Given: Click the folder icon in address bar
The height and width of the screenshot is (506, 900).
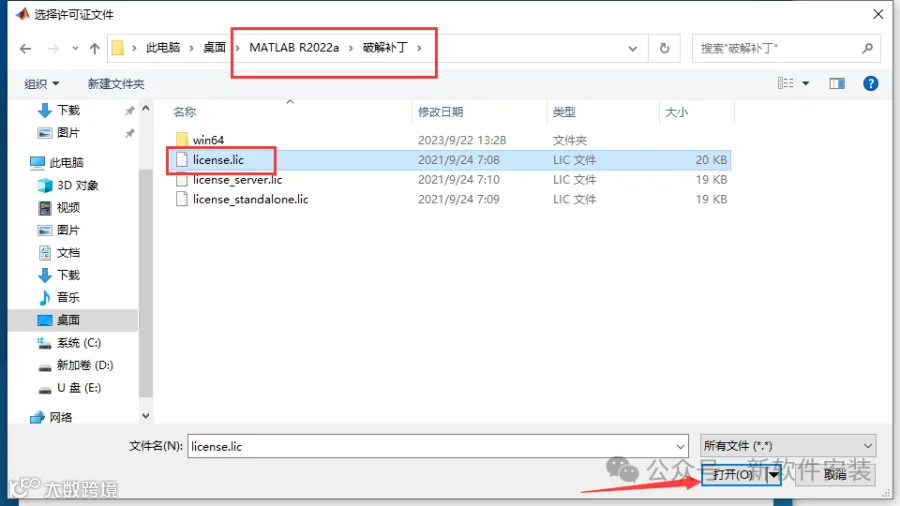Looking at the screenshot, I should click(x=118, y=48).
